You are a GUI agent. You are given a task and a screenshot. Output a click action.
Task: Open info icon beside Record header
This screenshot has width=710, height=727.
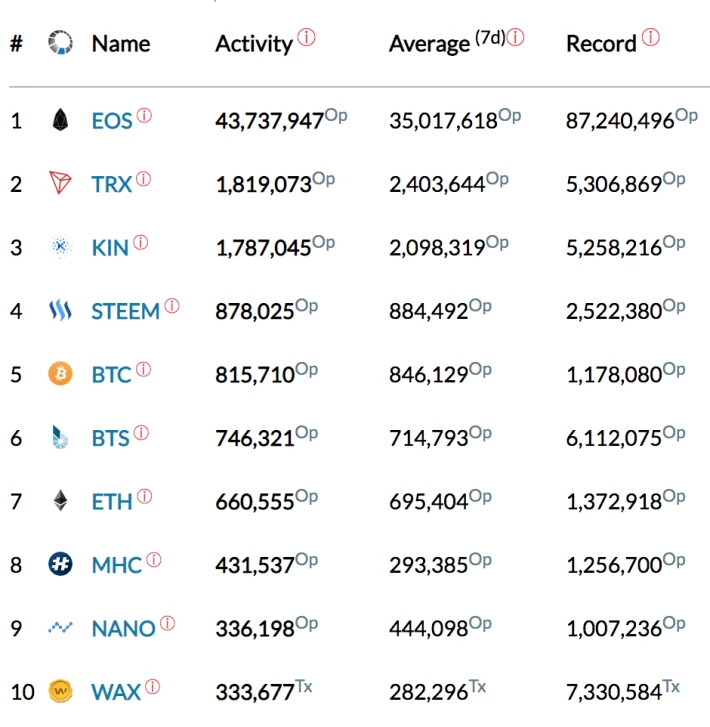[x=651, y=37]
